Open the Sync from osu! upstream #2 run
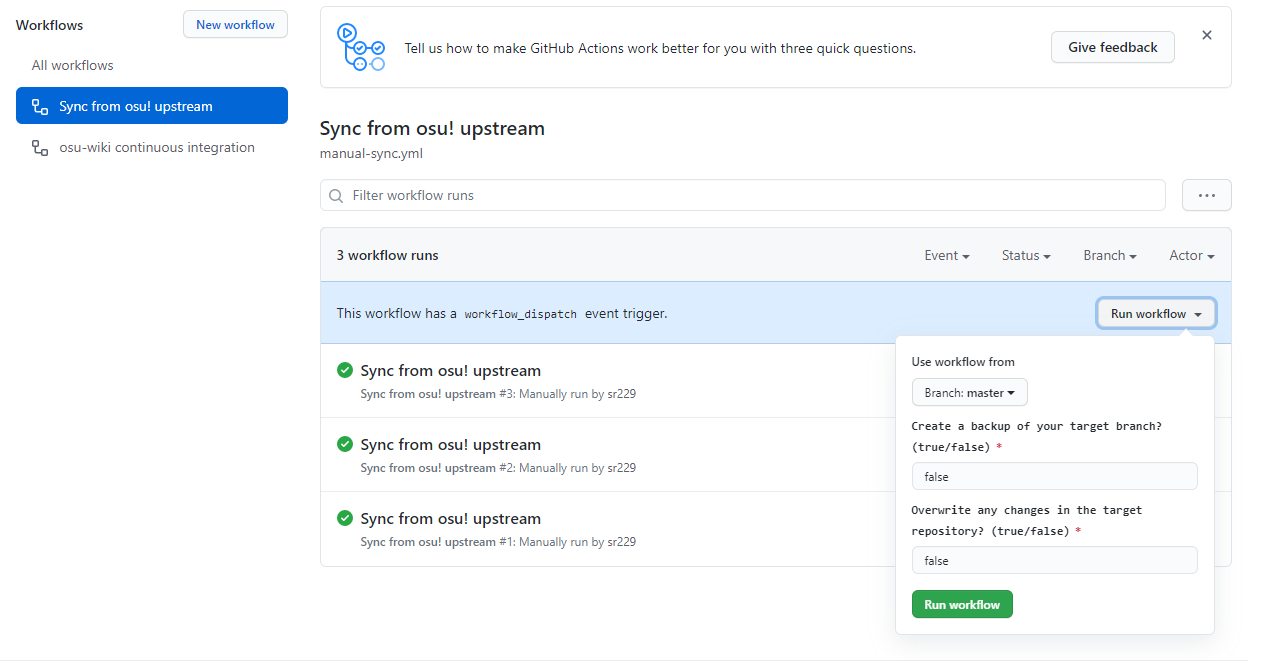 [x=450, y=444]
